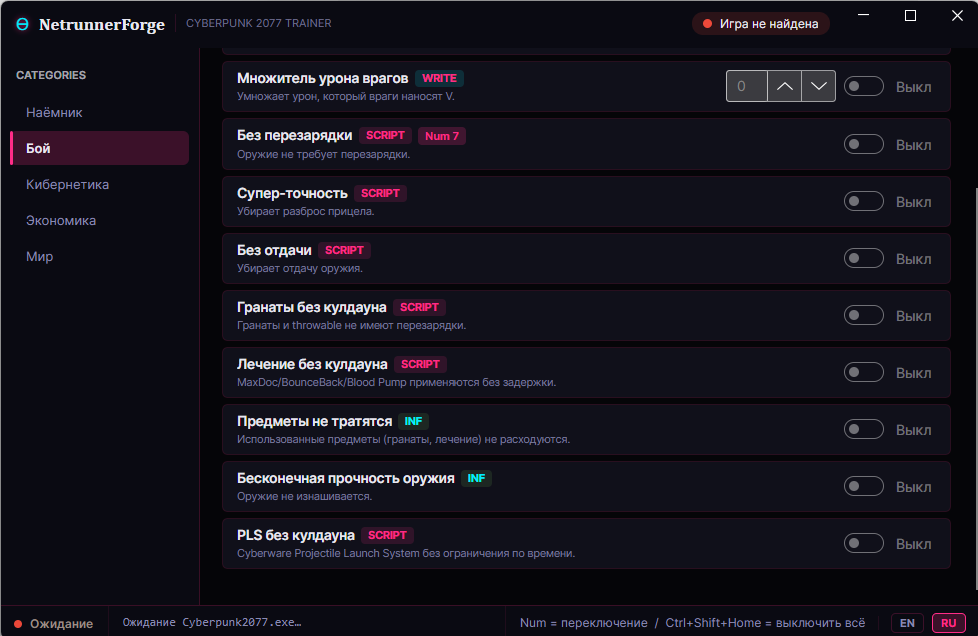Switch to the Кибернетика category
978x636 pixels.
point(100,185)
